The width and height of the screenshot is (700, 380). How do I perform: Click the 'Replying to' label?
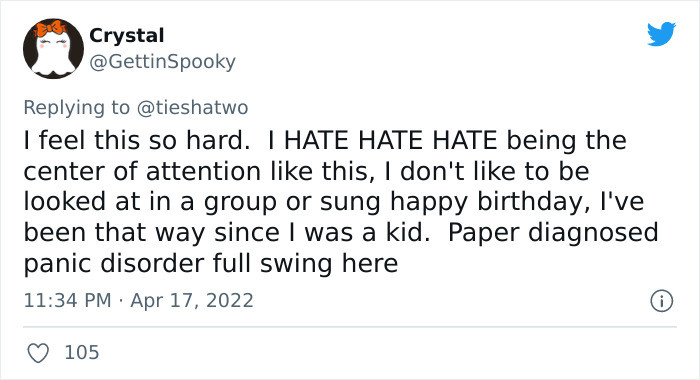pos(77,108)
